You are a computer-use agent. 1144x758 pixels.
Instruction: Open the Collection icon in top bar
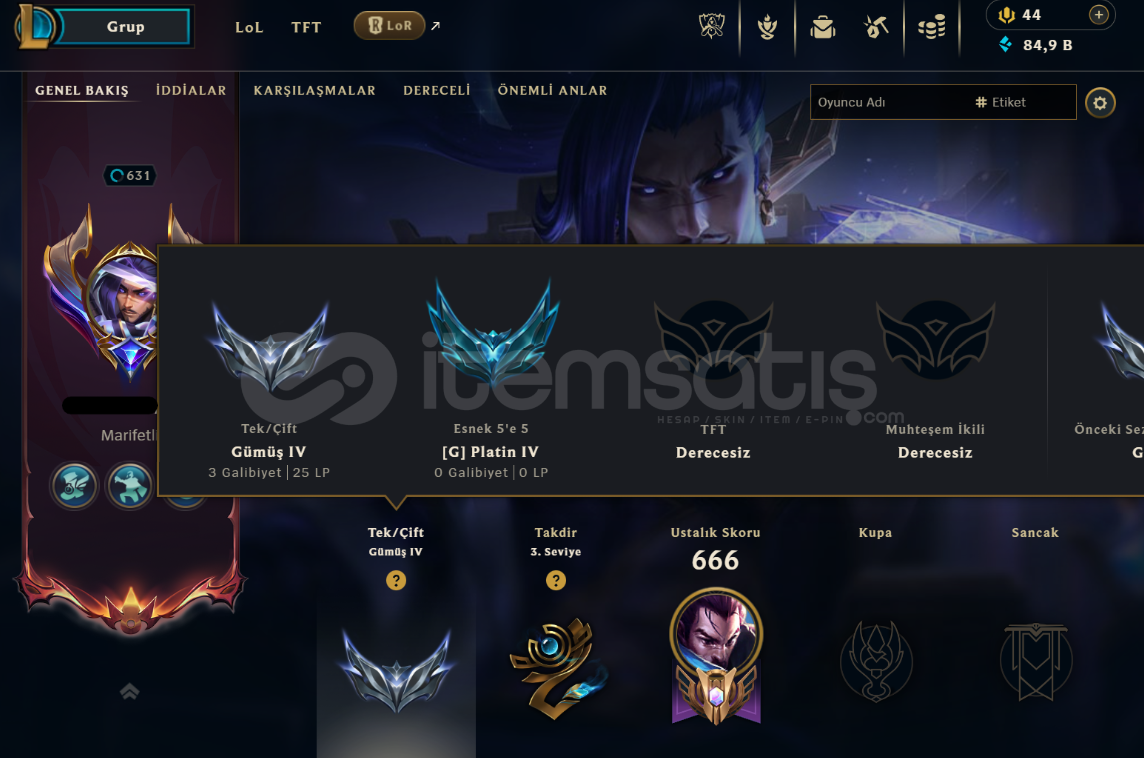[767, 27]
